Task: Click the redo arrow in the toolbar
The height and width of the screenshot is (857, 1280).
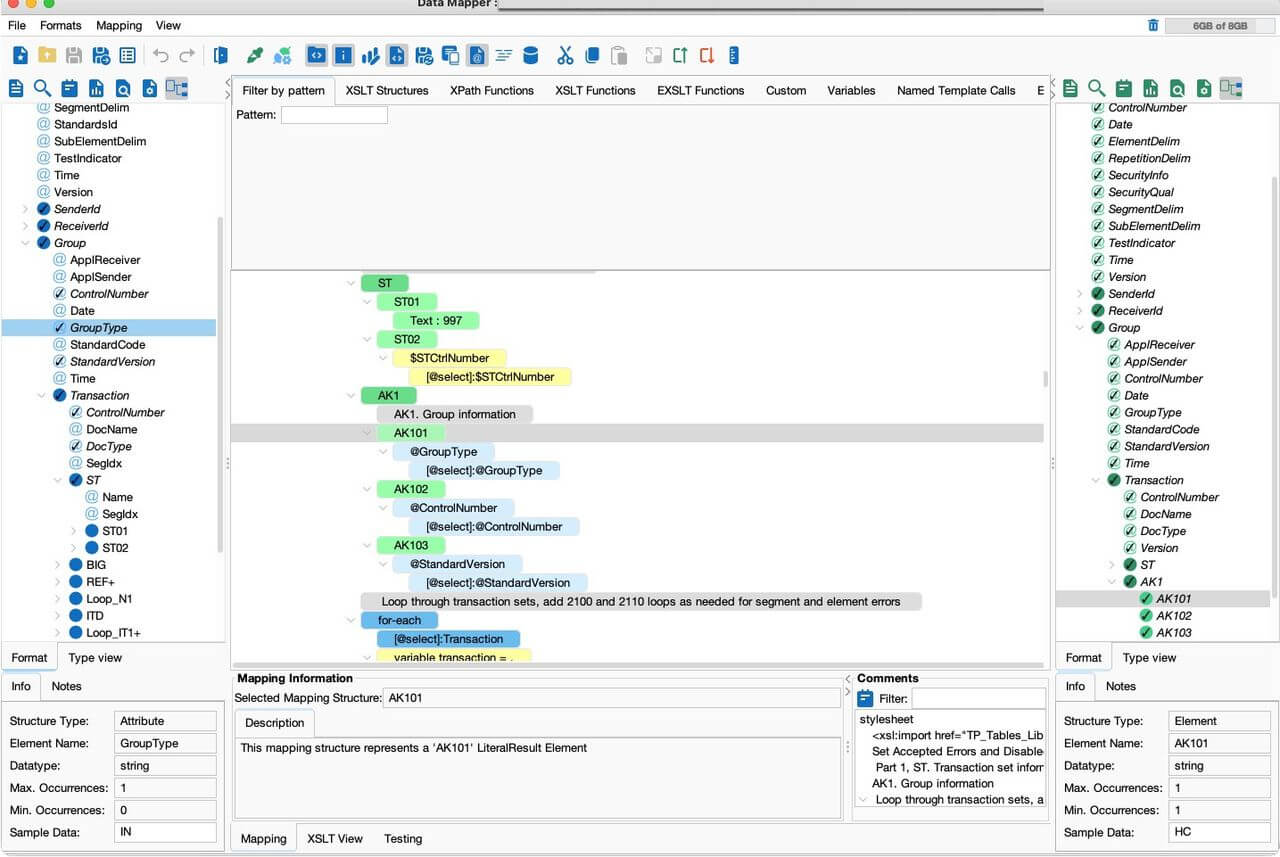Action: click(187, 55)
